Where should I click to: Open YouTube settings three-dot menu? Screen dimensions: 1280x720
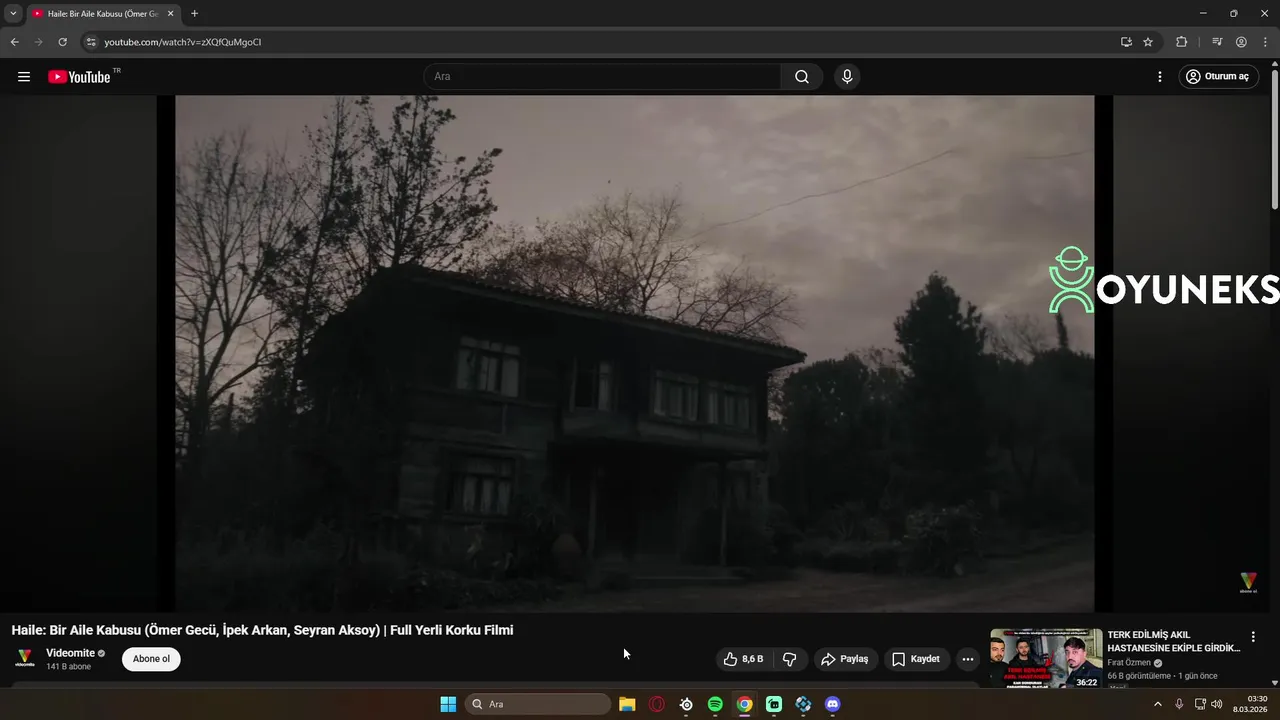1160,77
